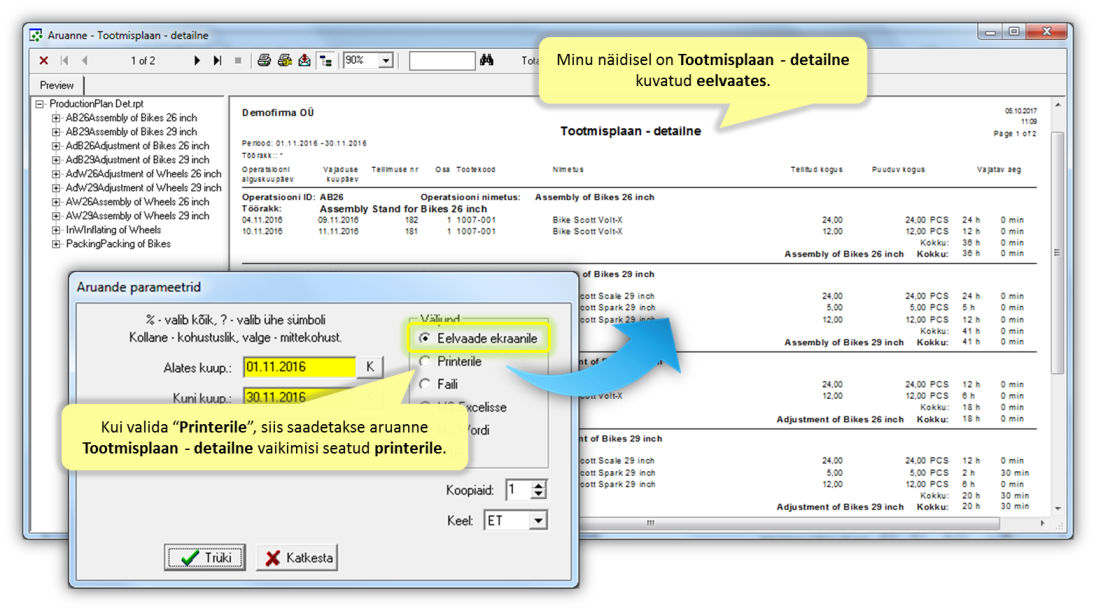Open printer setup icon in toolbar
Image resolution: width=1096 pixels, height=611 pixels.
(285, 61)
